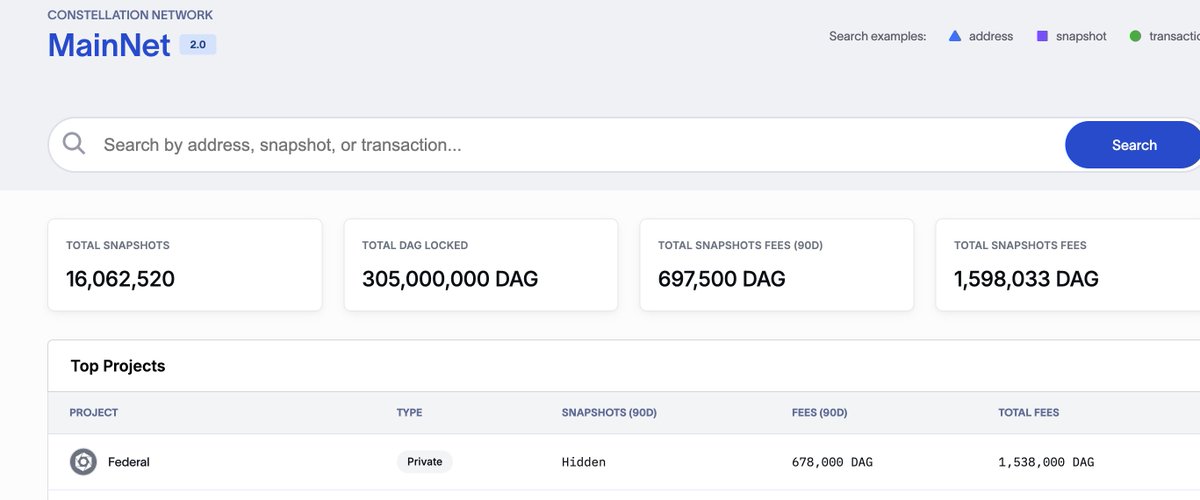1200x500 pixels.
Task: Click the TOTAL FEES column header
Action: pos(1029,412)
